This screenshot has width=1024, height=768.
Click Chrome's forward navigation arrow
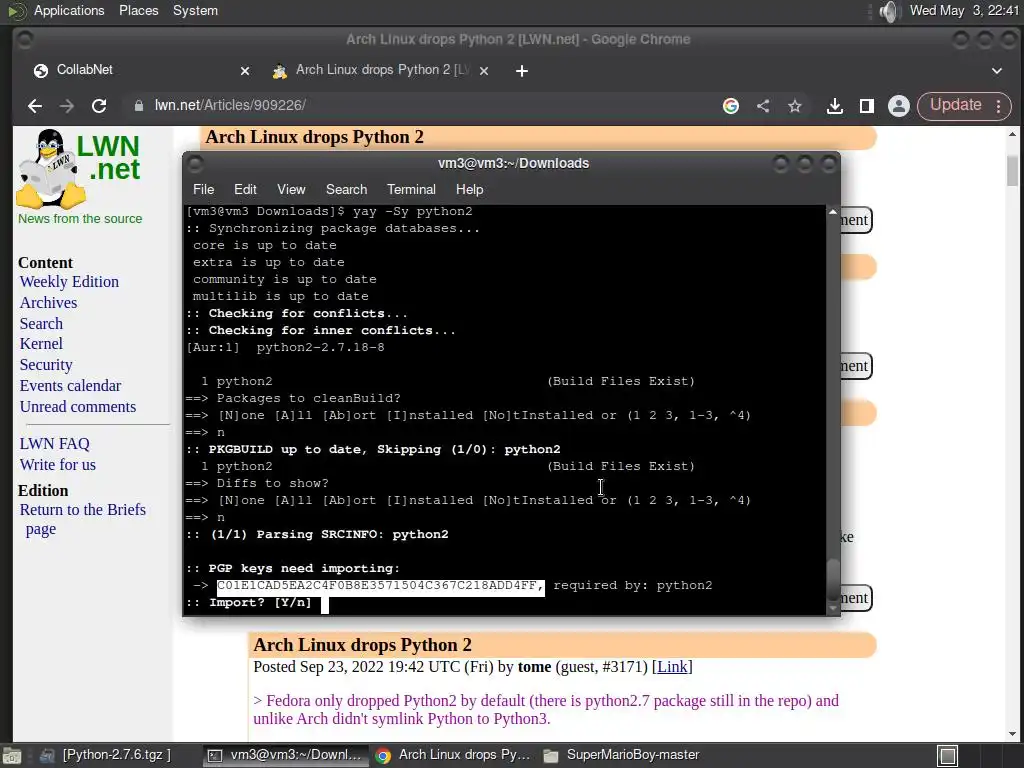coord(67,106)
